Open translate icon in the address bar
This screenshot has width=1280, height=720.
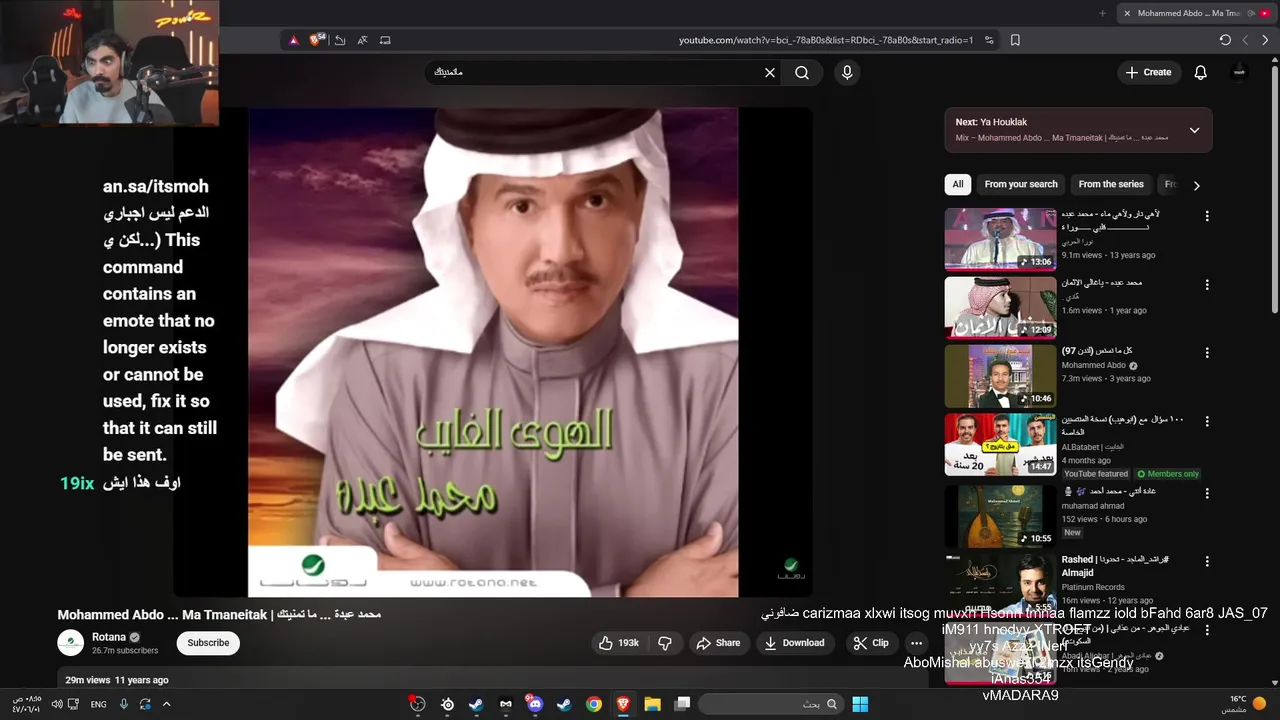pyautogui.click(x=362, y=40)
